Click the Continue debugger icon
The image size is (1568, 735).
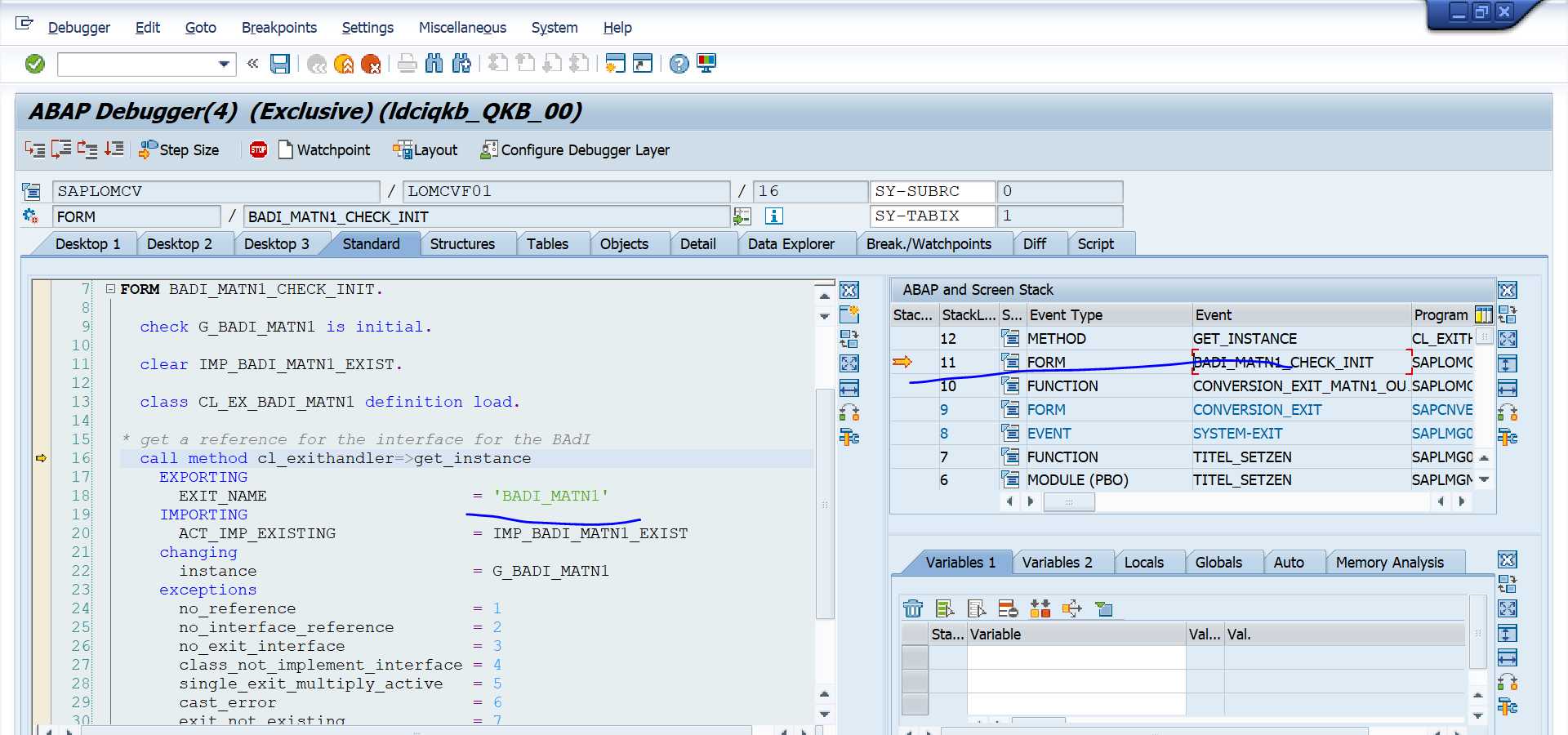click(x=114, y=149)
